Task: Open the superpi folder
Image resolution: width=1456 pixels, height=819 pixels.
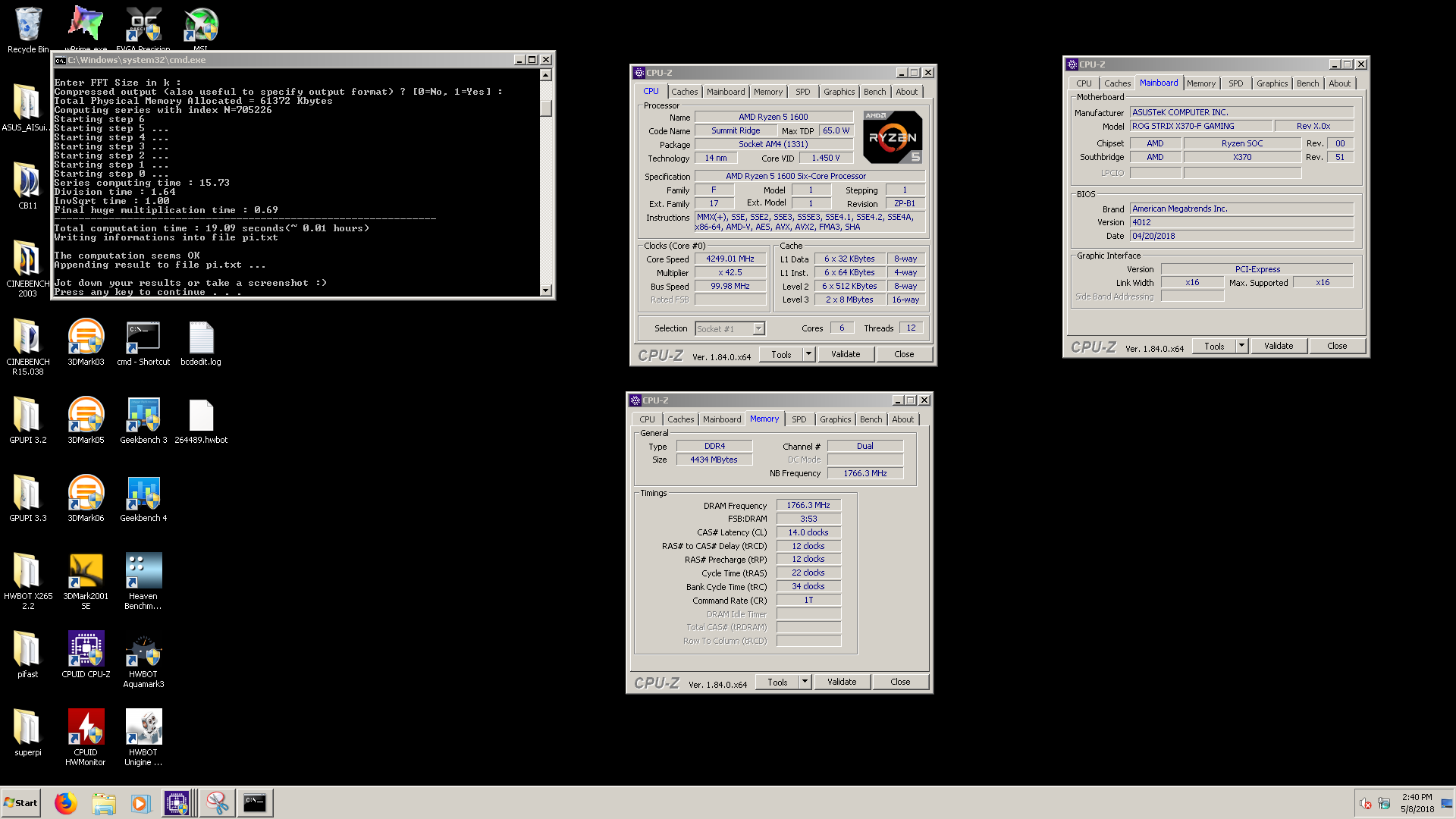Action: (x=27, y=733)
